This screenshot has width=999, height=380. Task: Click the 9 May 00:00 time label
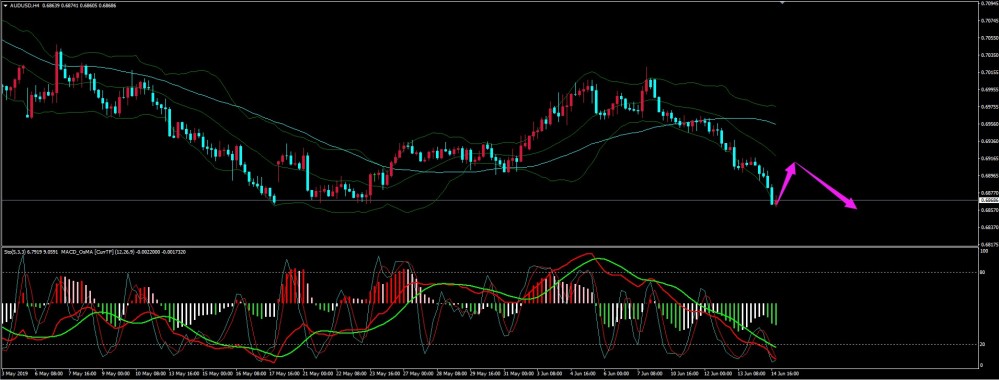116,374
